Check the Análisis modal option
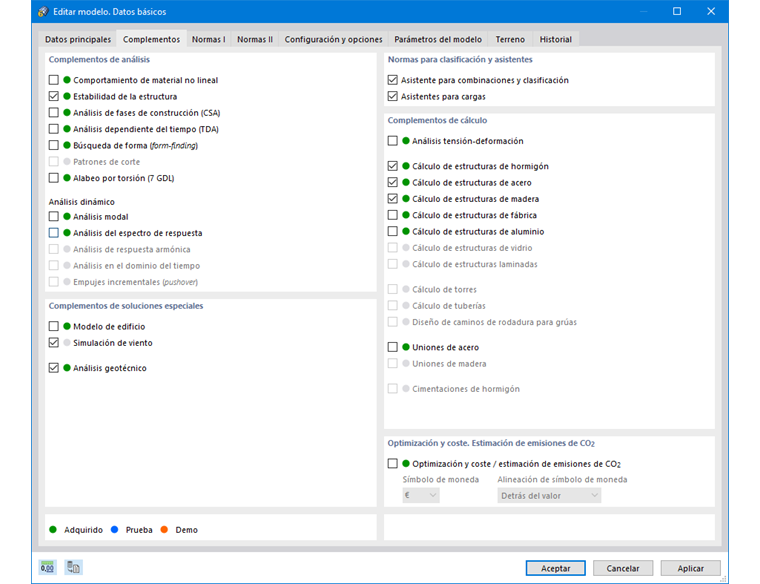 click(54, 217)
